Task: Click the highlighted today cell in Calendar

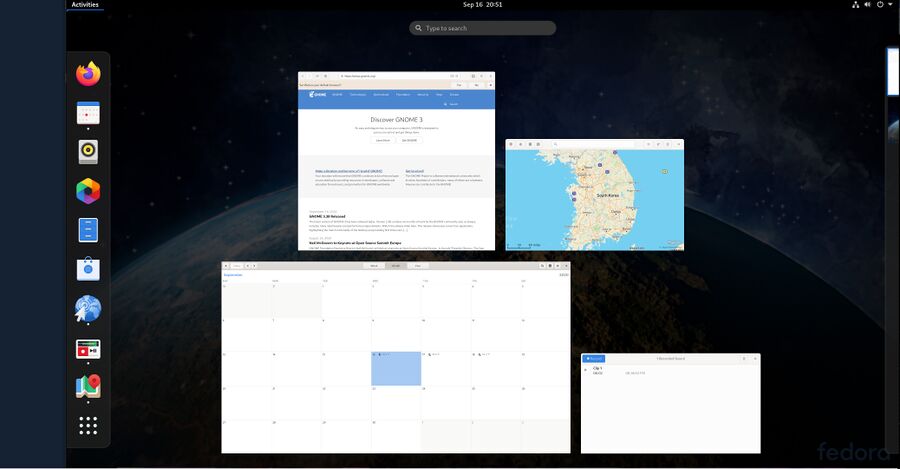Action: 396,368
